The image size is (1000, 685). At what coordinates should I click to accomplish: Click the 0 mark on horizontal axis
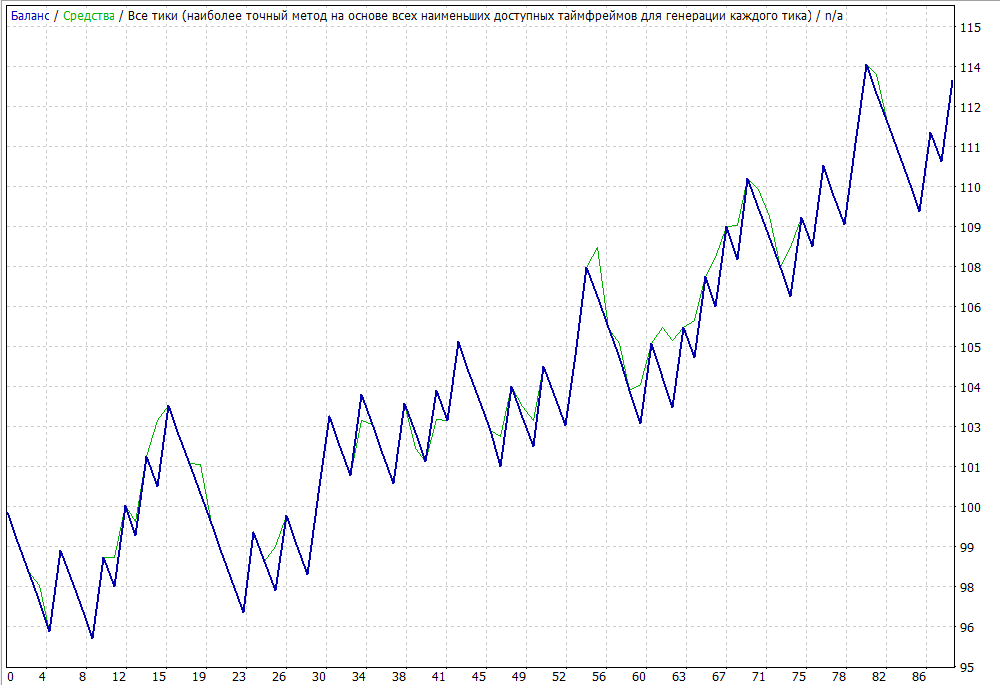[x=9, y=677]
